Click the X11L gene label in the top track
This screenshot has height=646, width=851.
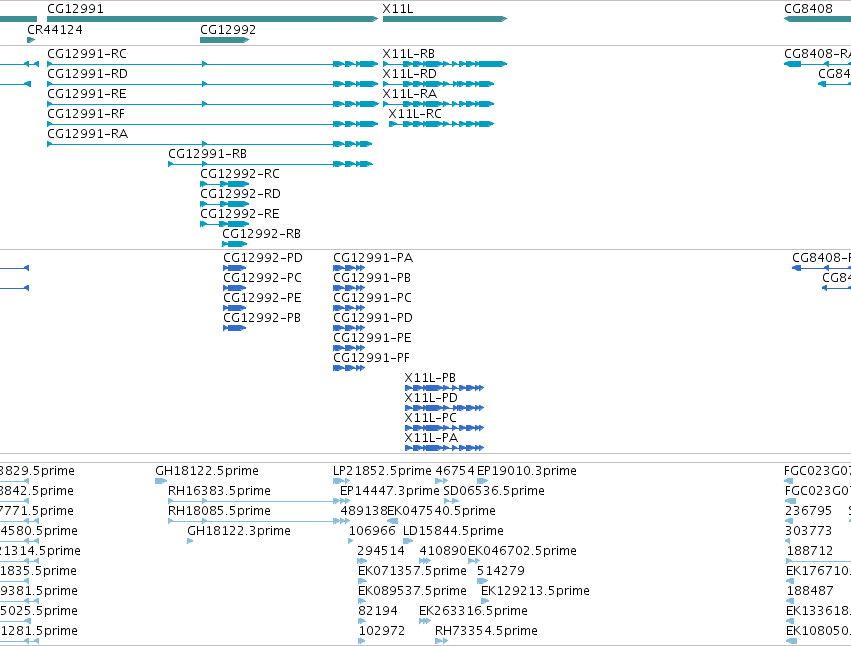click(x=398, y=9)
